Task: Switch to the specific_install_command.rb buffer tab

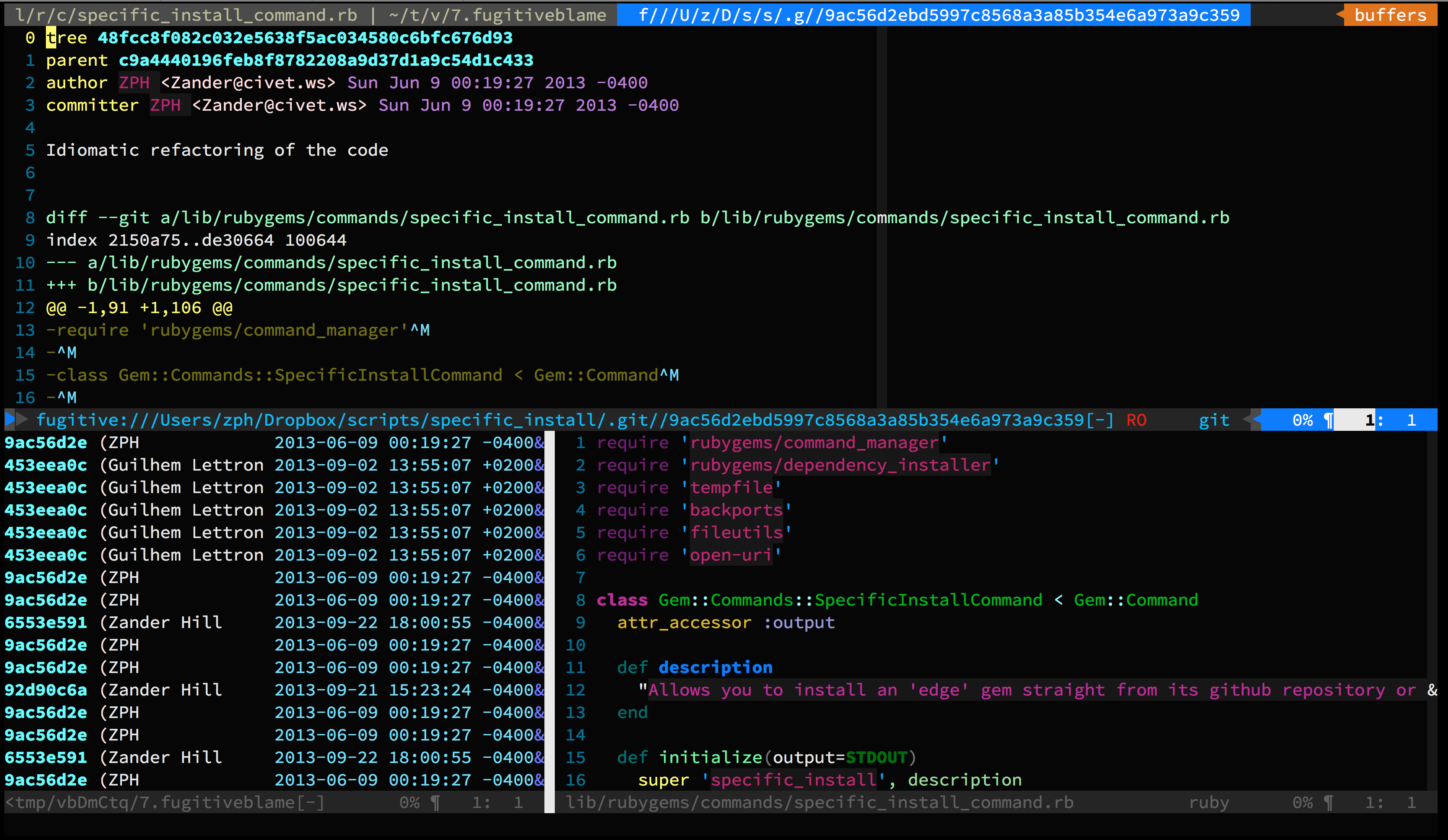Action: click(187, 15)
